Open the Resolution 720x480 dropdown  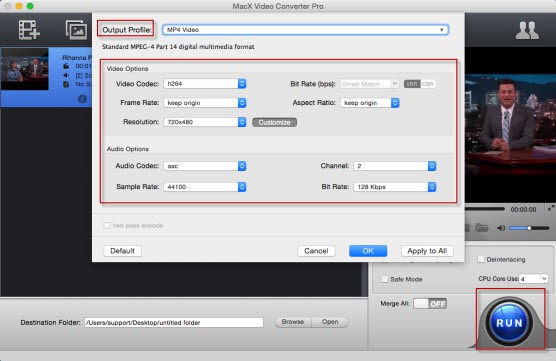coord(205,122)
